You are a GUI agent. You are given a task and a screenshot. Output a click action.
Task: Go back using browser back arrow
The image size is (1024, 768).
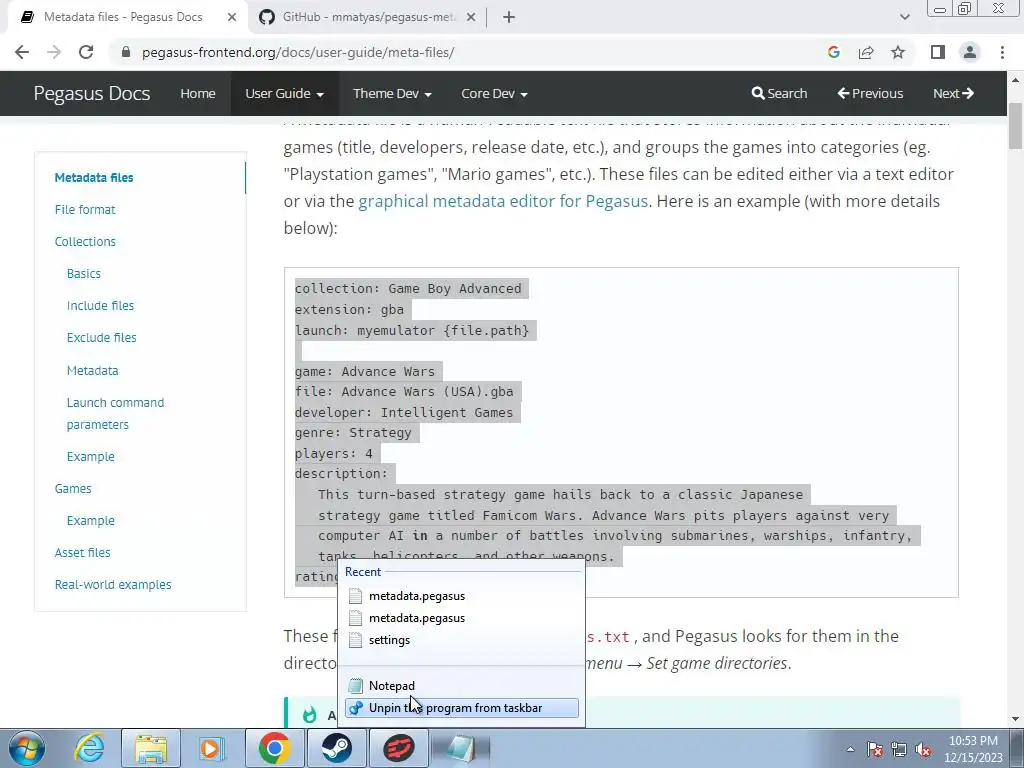coord(22,52)
